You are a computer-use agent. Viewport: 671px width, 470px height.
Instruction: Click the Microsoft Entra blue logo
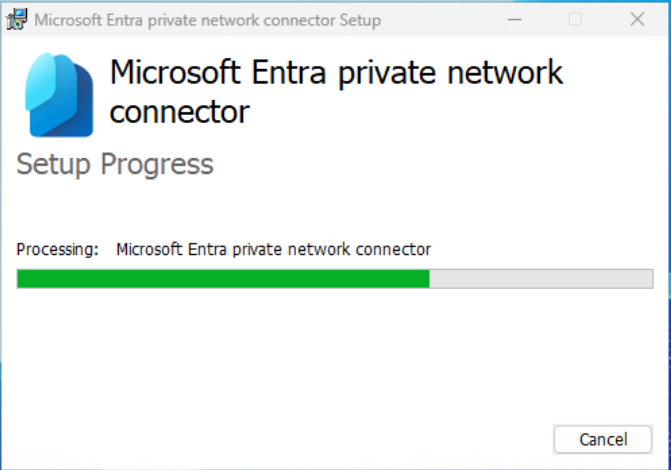coord(60,95)
